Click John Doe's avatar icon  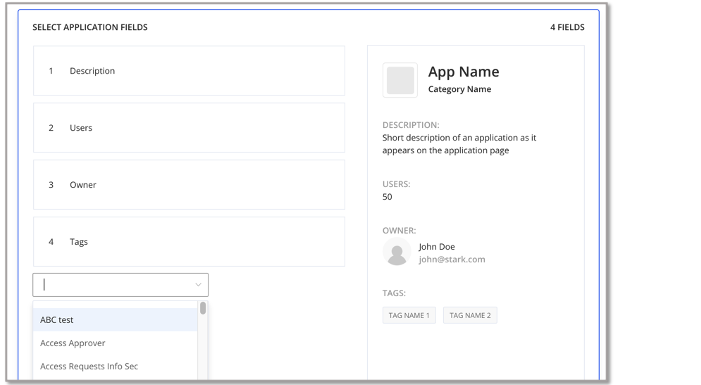coord(397,252)
